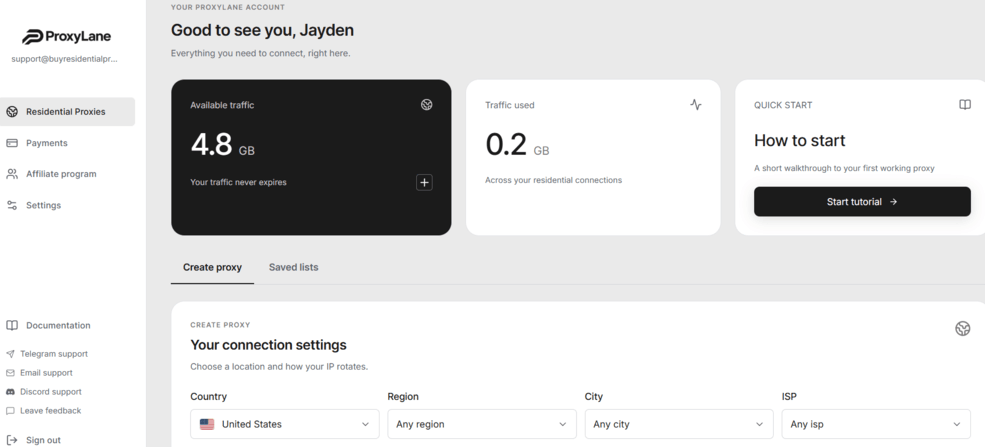985x447 pixels.
Task: Open the City dropdown set to Any city
Action: (679, 424)
